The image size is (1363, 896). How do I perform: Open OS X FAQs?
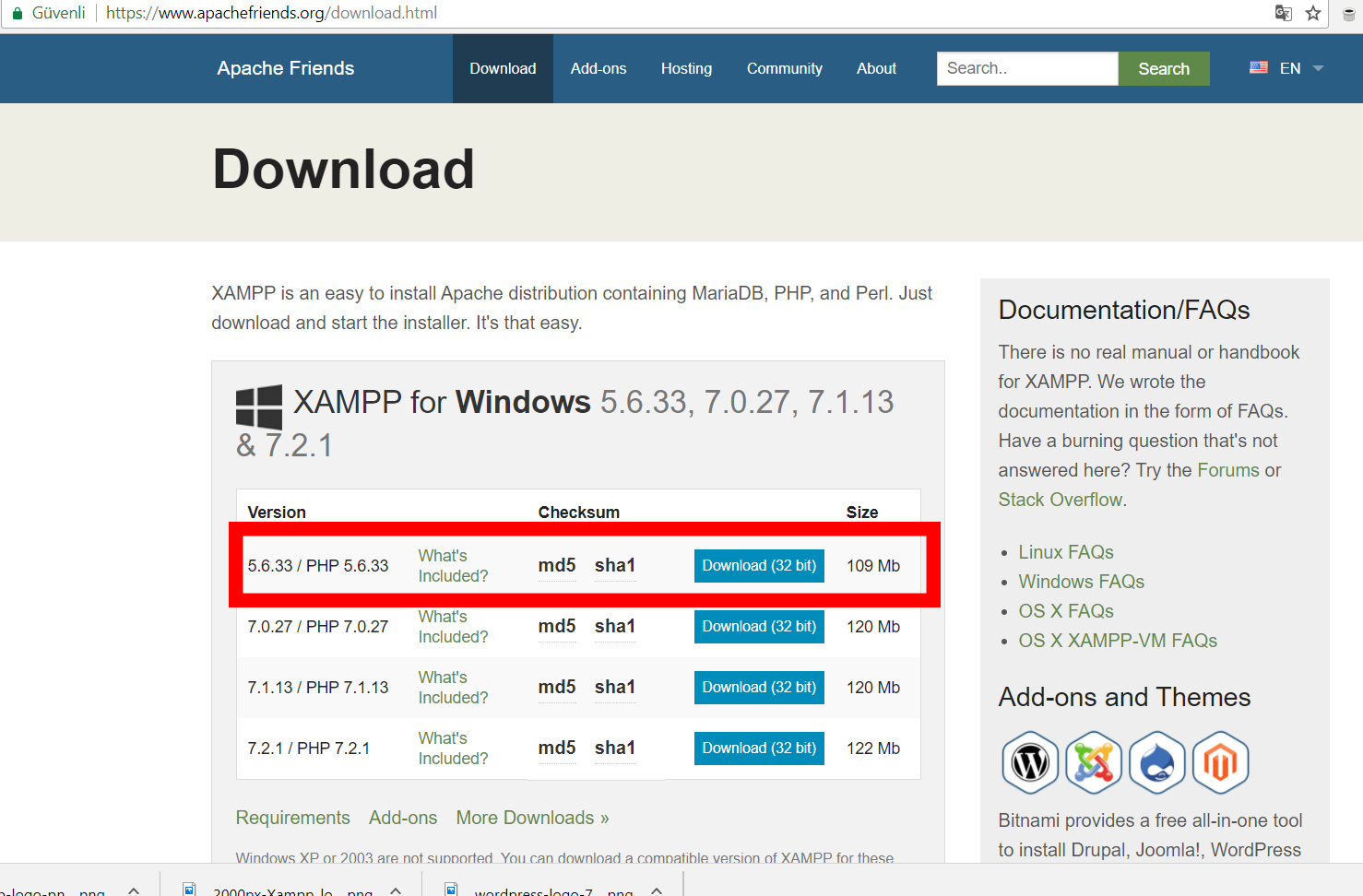[x=1066, y=611]
